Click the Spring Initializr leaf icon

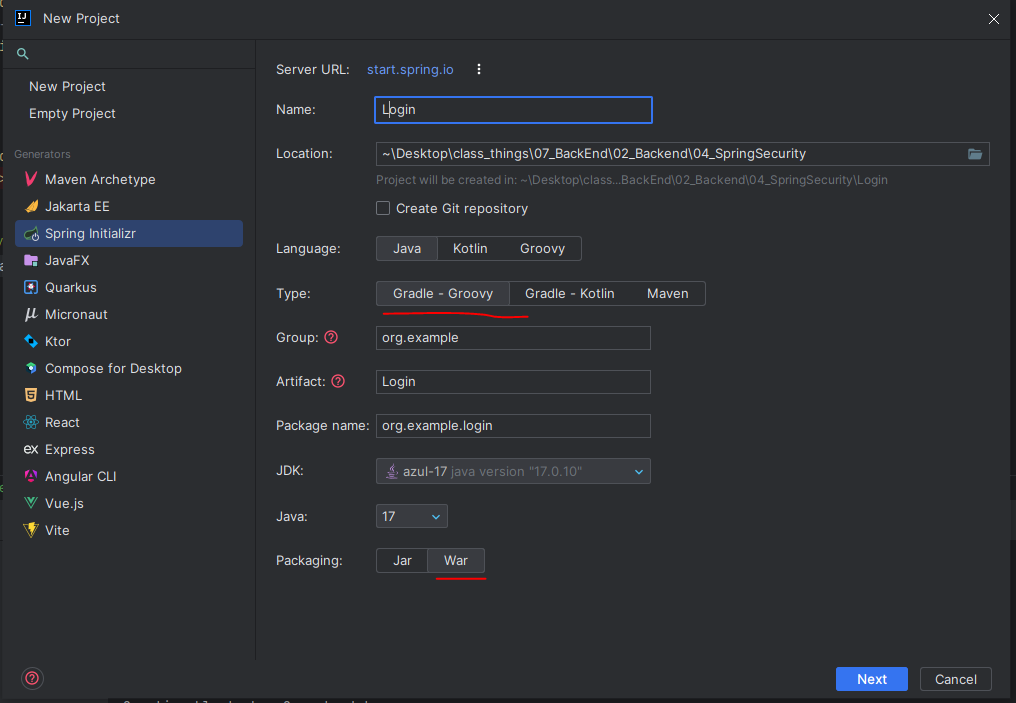(31, 233)
